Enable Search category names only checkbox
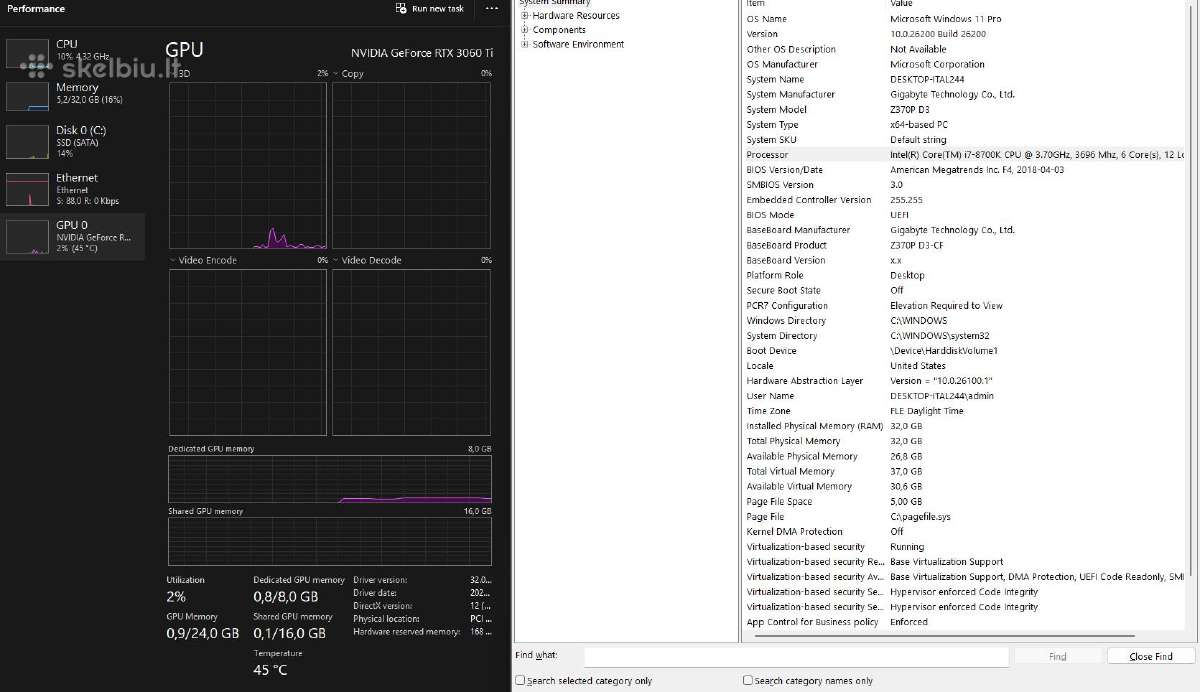This screenshot has height=692, width=1200. (x=748, y=681)
